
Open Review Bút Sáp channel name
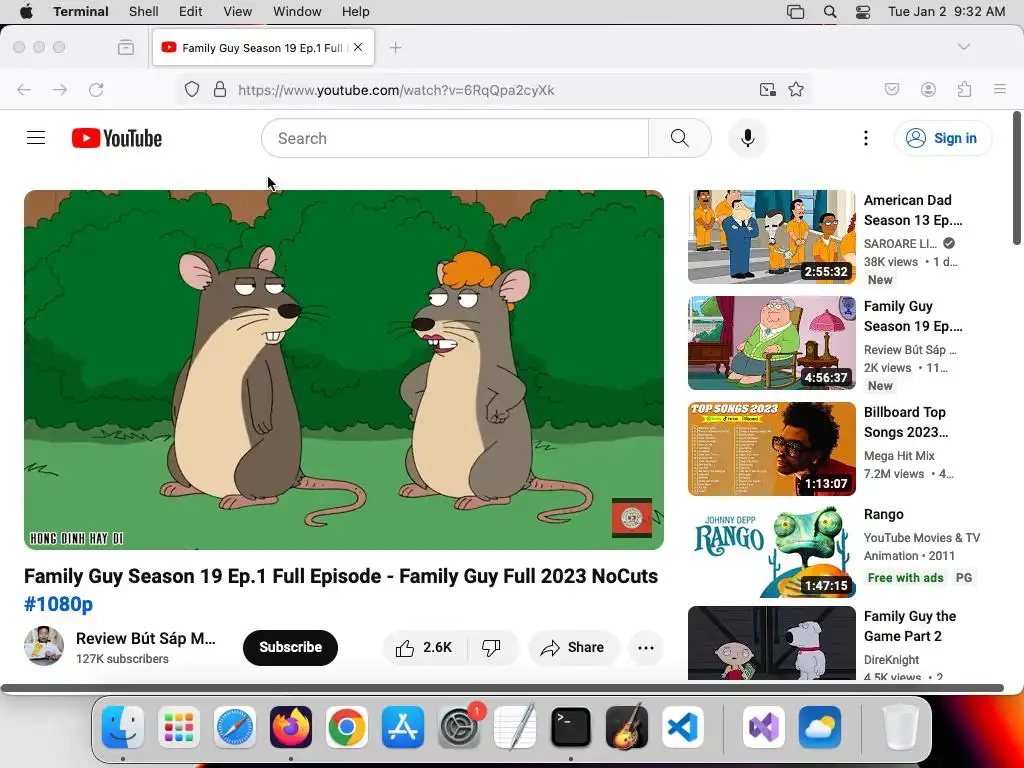(146, 638)
